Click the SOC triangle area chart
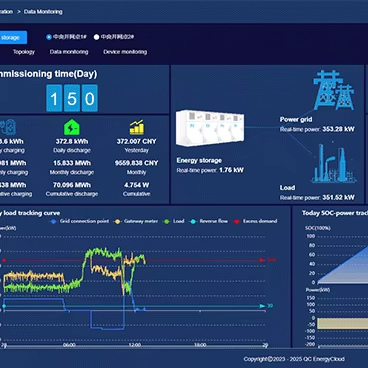The height and width of the screenshot is (368, 368). pyautogui.click(x=342, y=264)
